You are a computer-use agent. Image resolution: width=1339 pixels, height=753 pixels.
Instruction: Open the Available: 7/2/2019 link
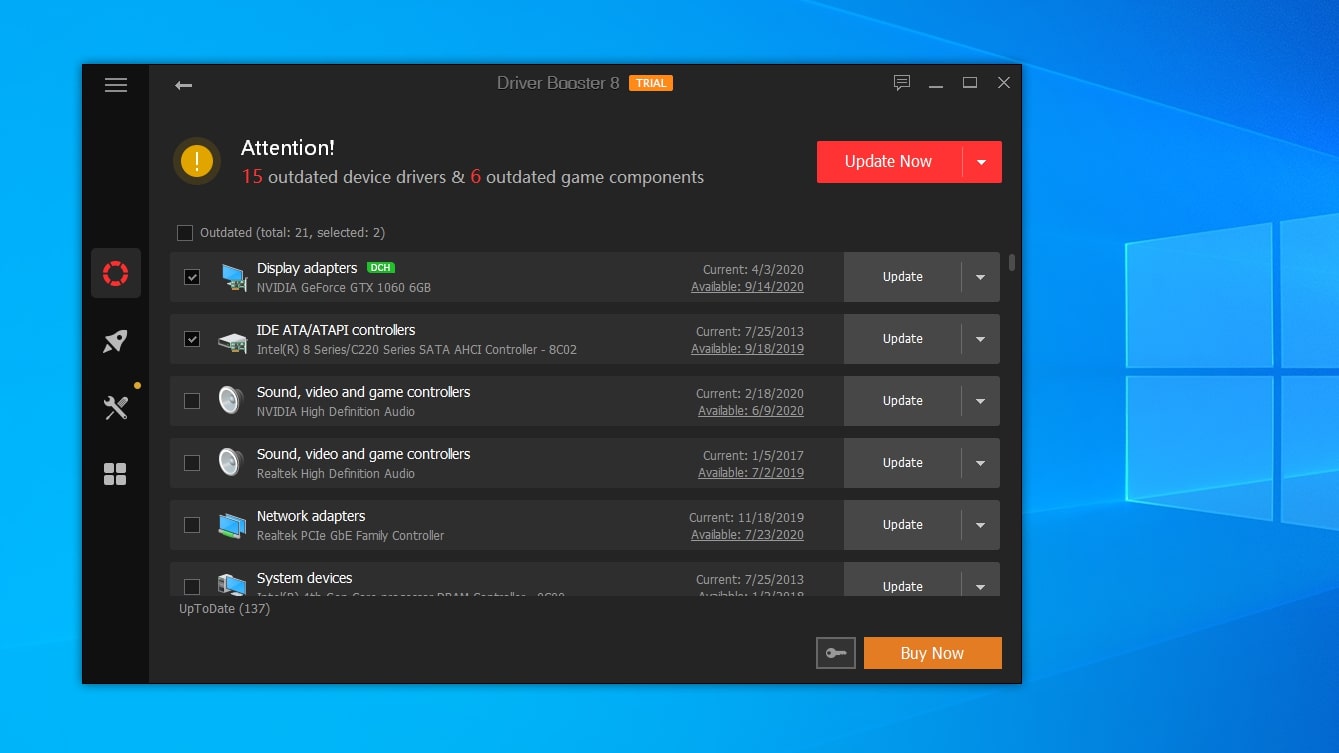(x=751, y=473)
